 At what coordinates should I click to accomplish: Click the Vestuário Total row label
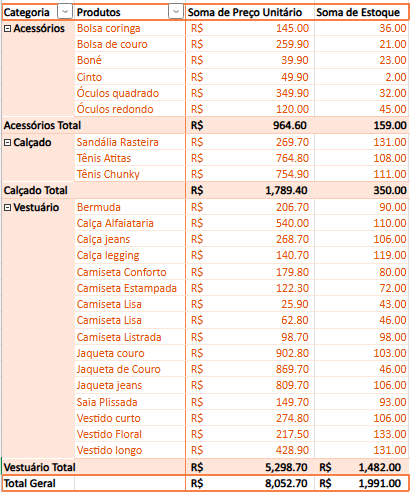[40, 467]
